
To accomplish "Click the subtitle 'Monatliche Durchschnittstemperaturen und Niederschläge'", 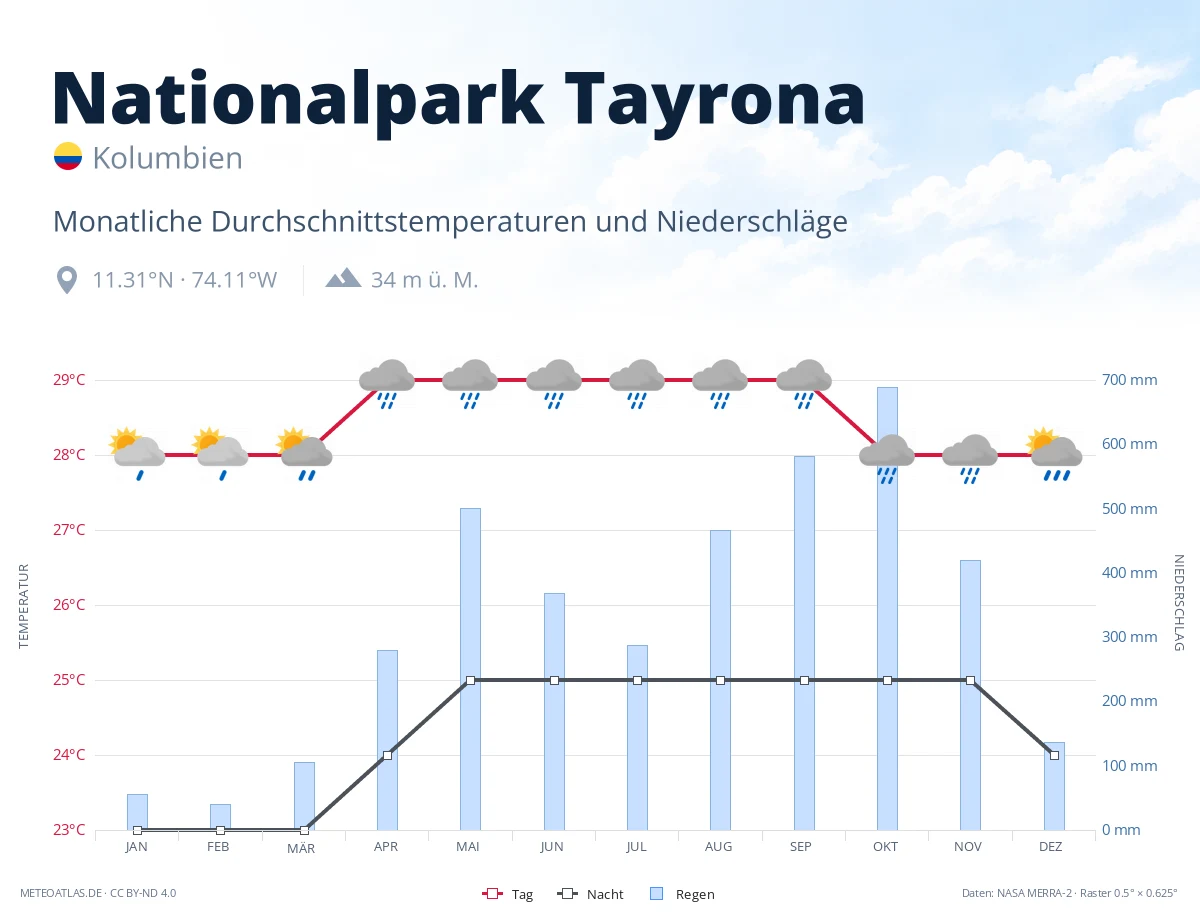I will click(450, 221).
